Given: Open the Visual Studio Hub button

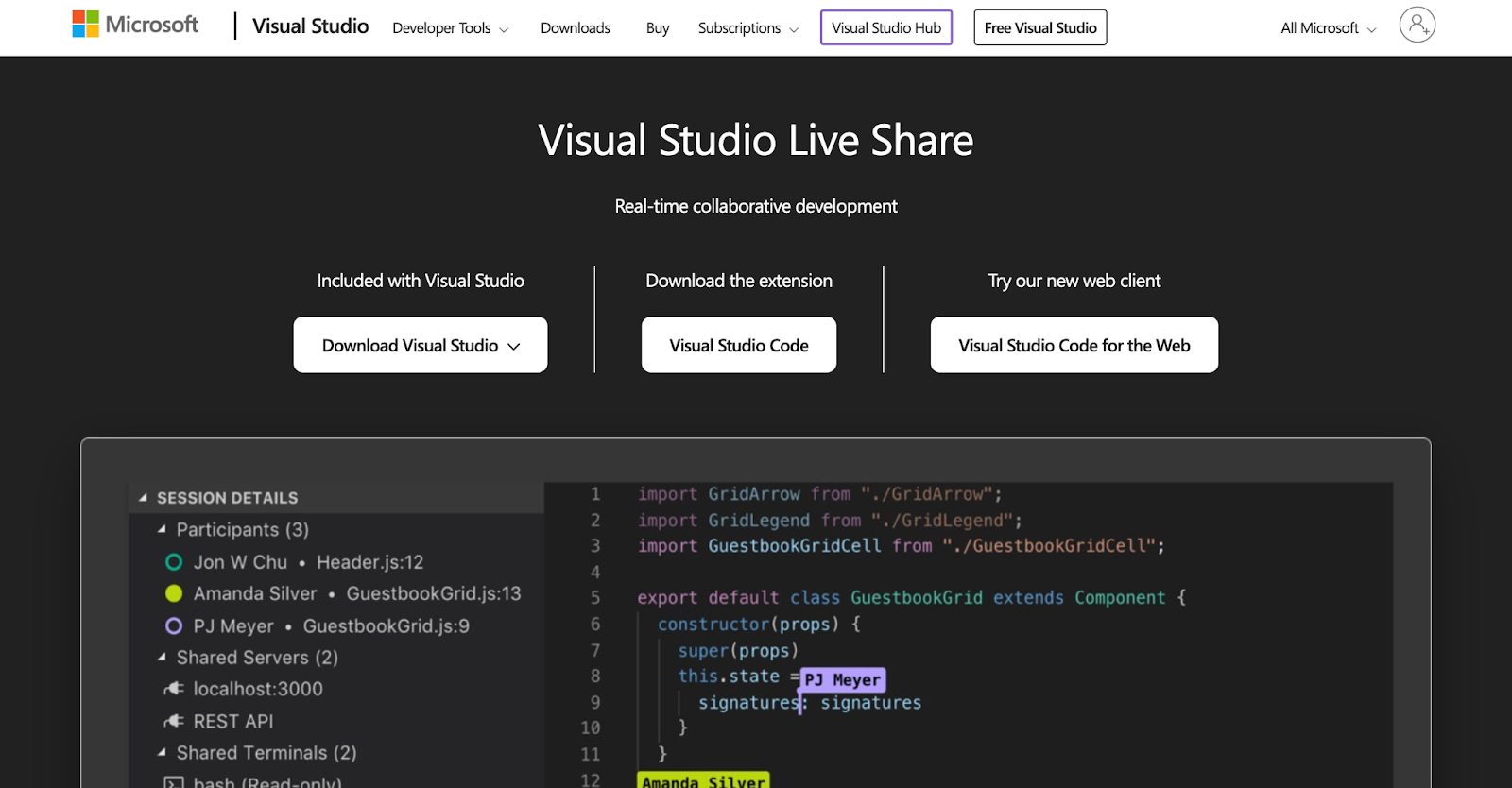Looking at the screenshot, I should pos(886,27).
